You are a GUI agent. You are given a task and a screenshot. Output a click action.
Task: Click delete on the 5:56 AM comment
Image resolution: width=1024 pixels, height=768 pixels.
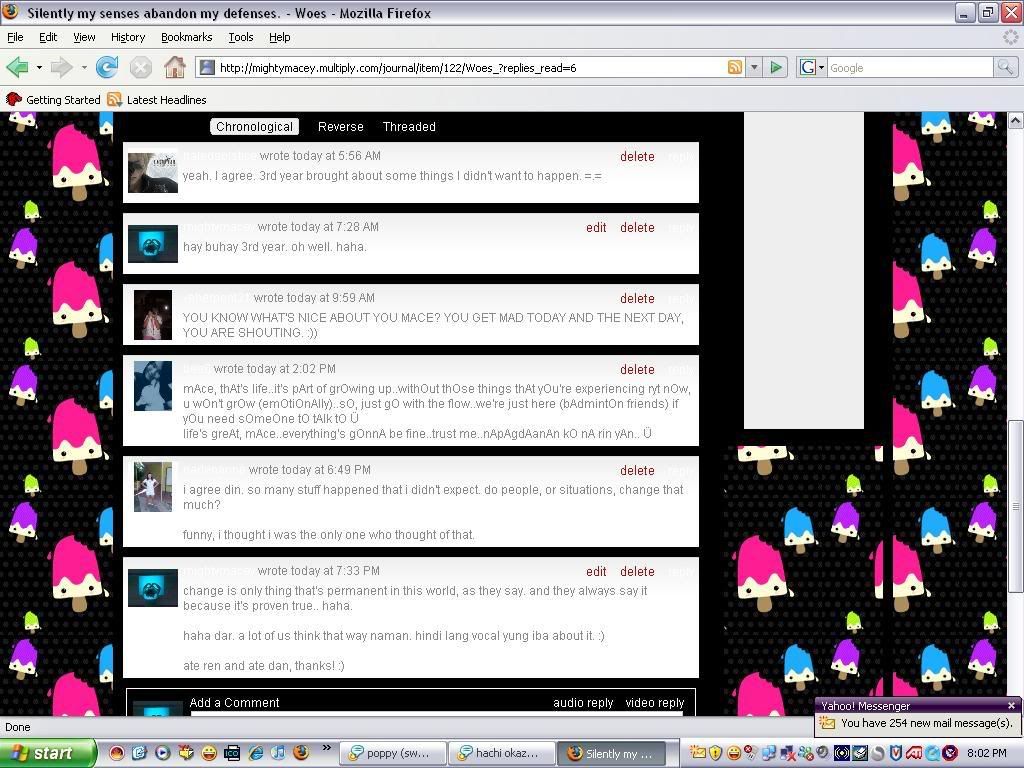(637, 157)
